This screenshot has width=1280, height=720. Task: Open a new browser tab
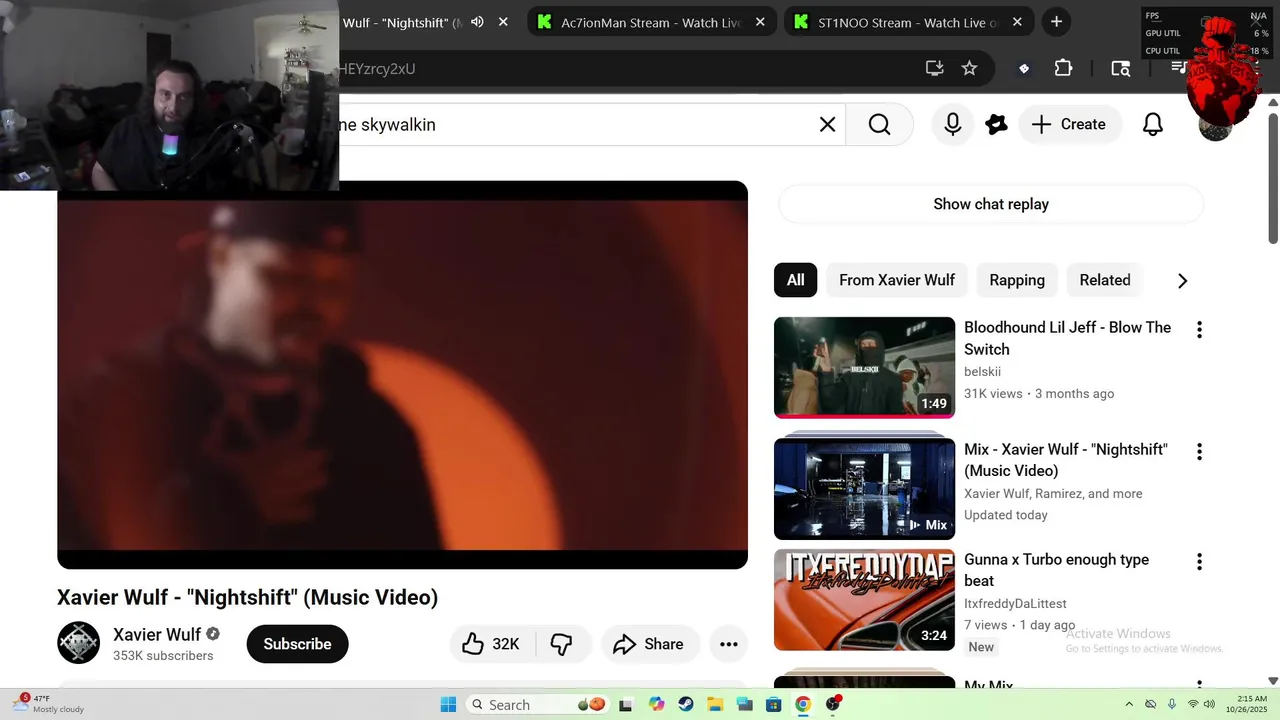pos(1056,22)
